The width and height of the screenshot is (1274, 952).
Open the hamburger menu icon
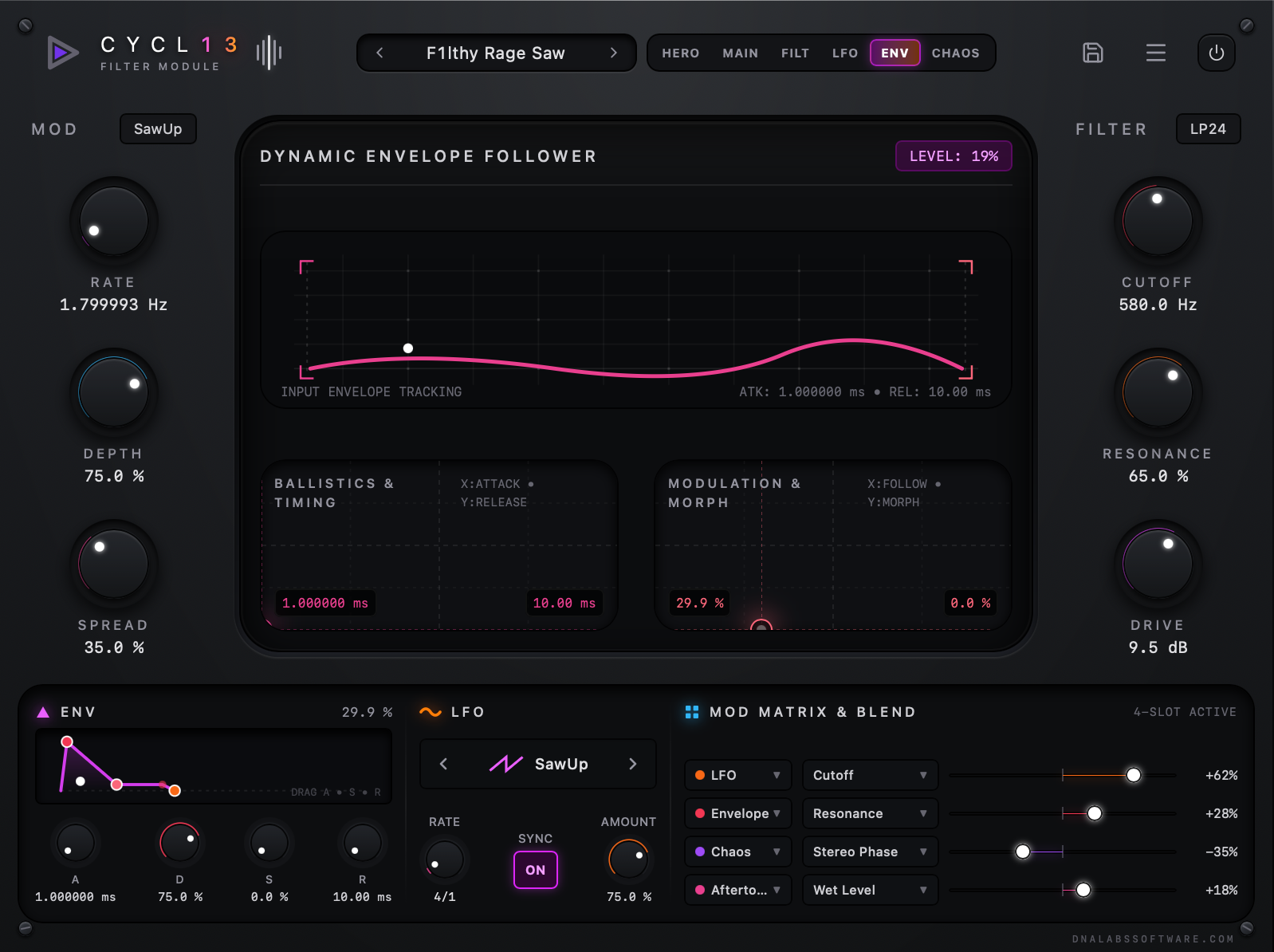click(x=1155, y=53)
